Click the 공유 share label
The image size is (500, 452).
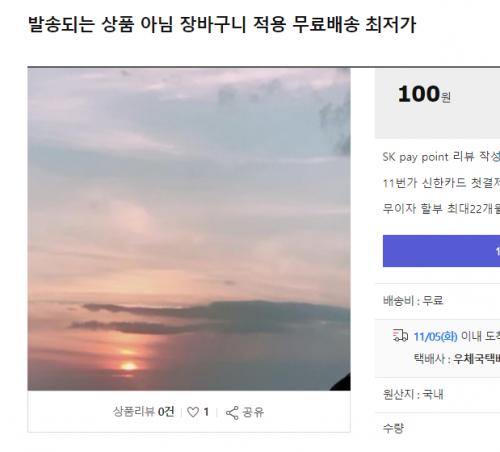(x=253, y=412)
